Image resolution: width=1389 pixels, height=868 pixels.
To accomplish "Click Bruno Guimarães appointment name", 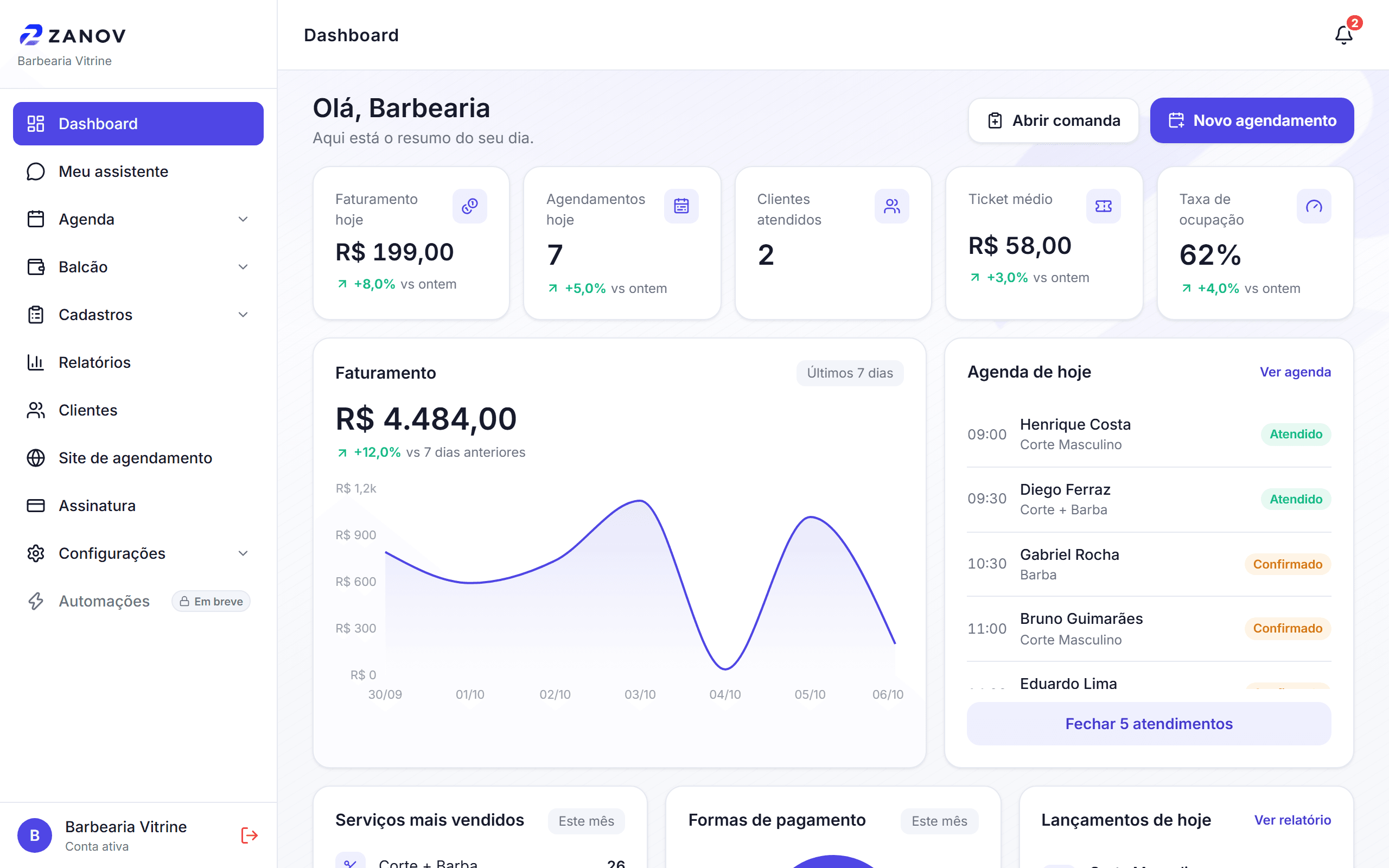I will (x=1081, y=619).
